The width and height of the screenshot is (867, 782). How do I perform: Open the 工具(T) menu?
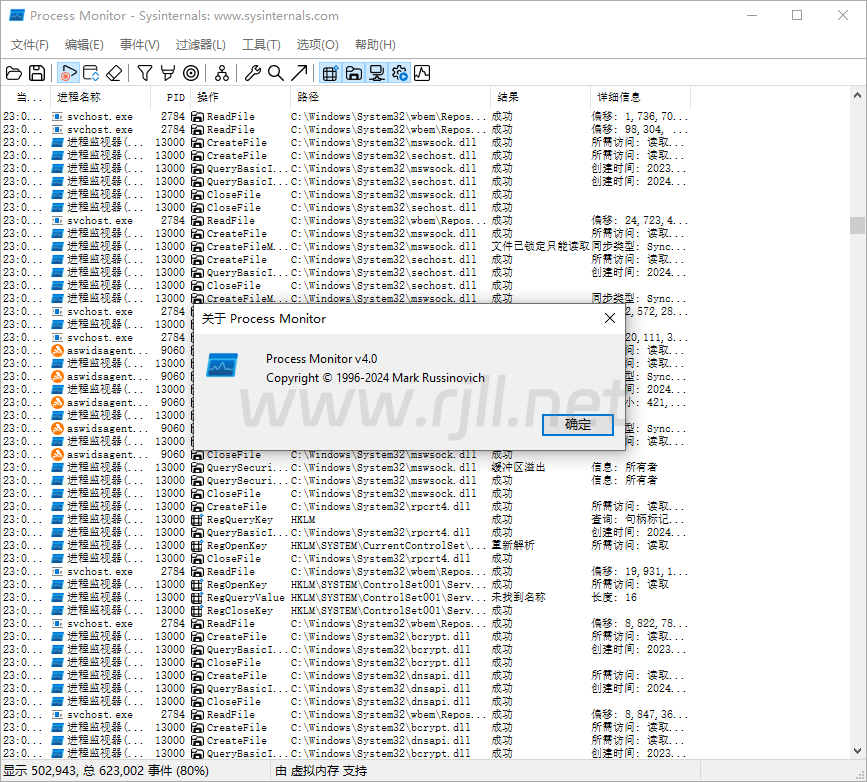261,45
